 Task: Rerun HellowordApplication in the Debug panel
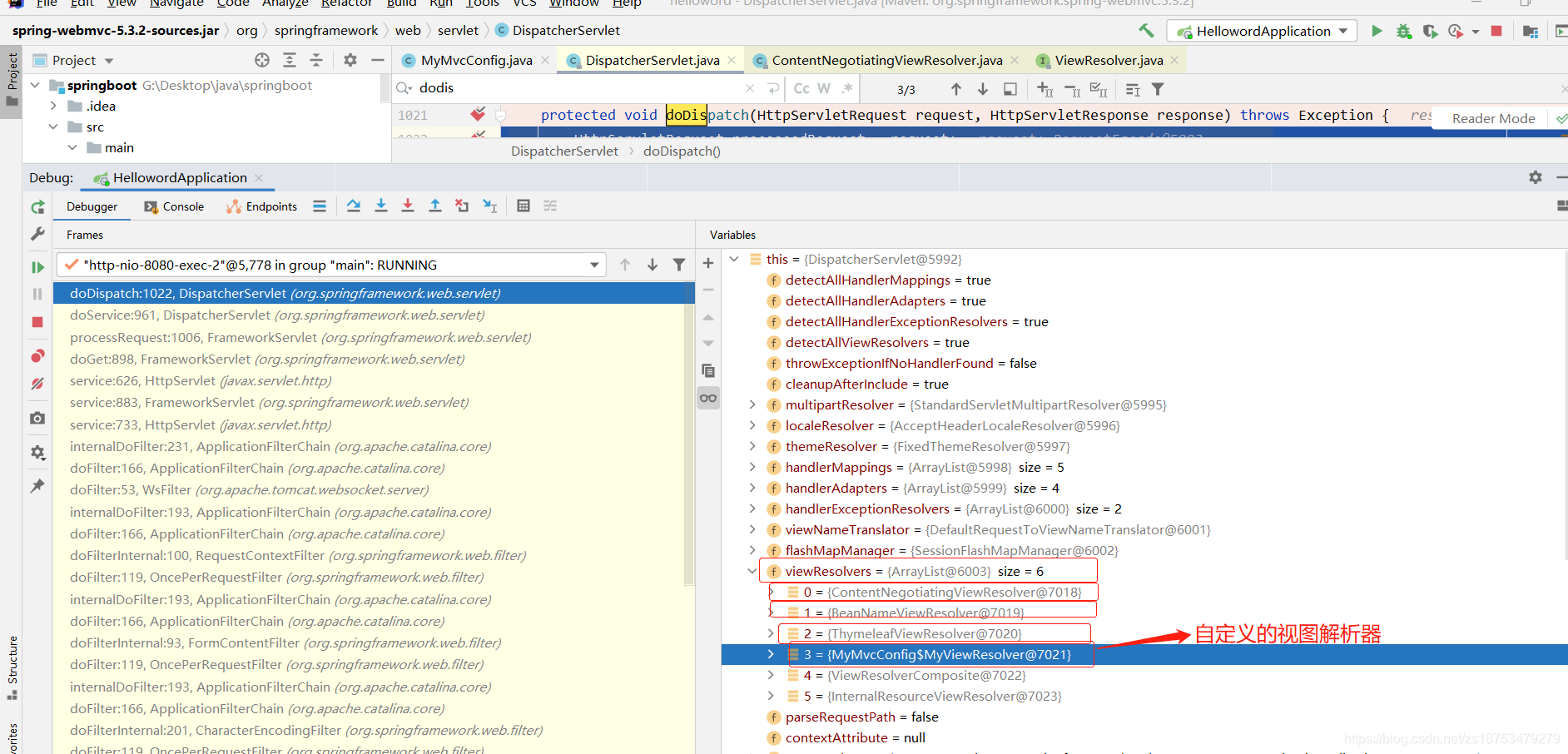pos(37,207)
